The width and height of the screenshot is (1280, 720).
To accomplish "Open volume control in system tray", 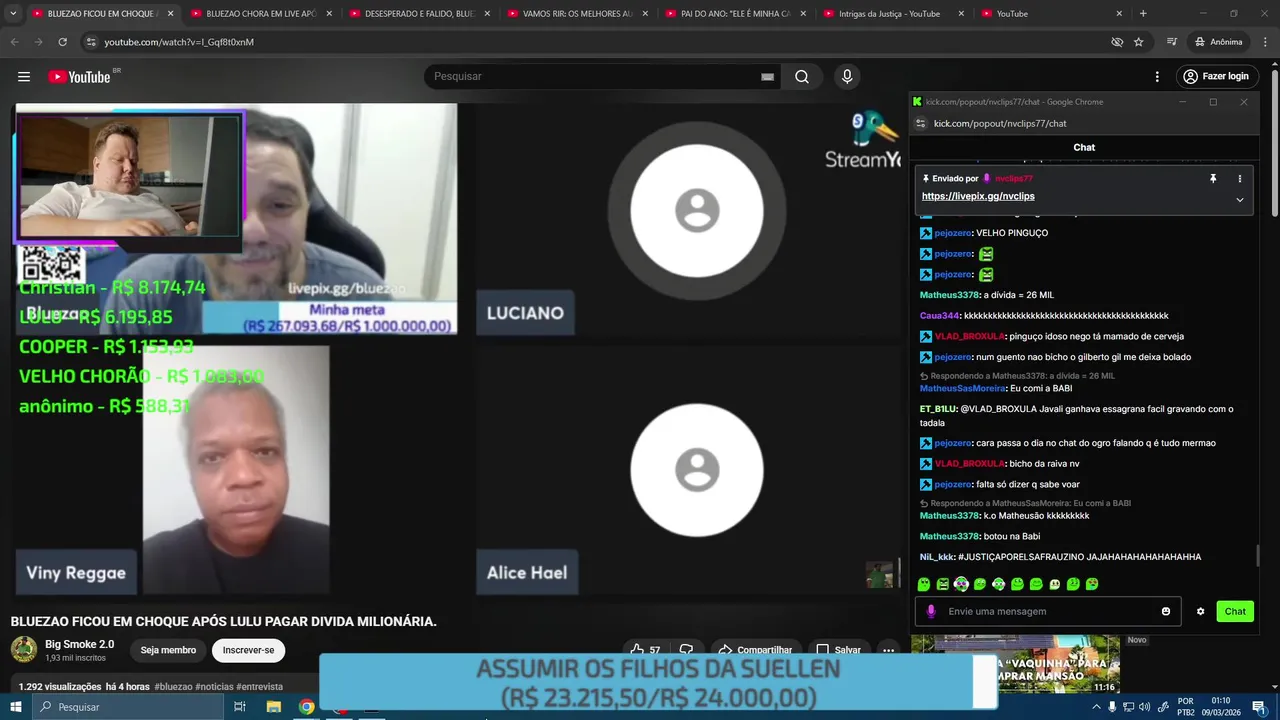I will tap(1145, 707).
